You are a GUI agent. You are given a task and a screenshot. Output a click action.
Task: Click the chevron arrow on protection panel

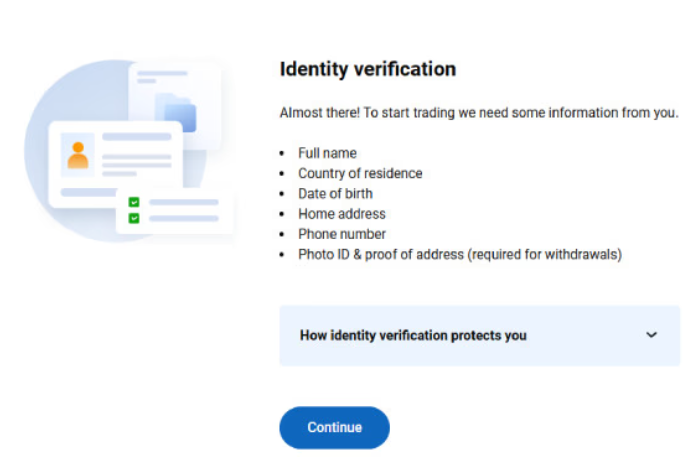coord(652,335)
